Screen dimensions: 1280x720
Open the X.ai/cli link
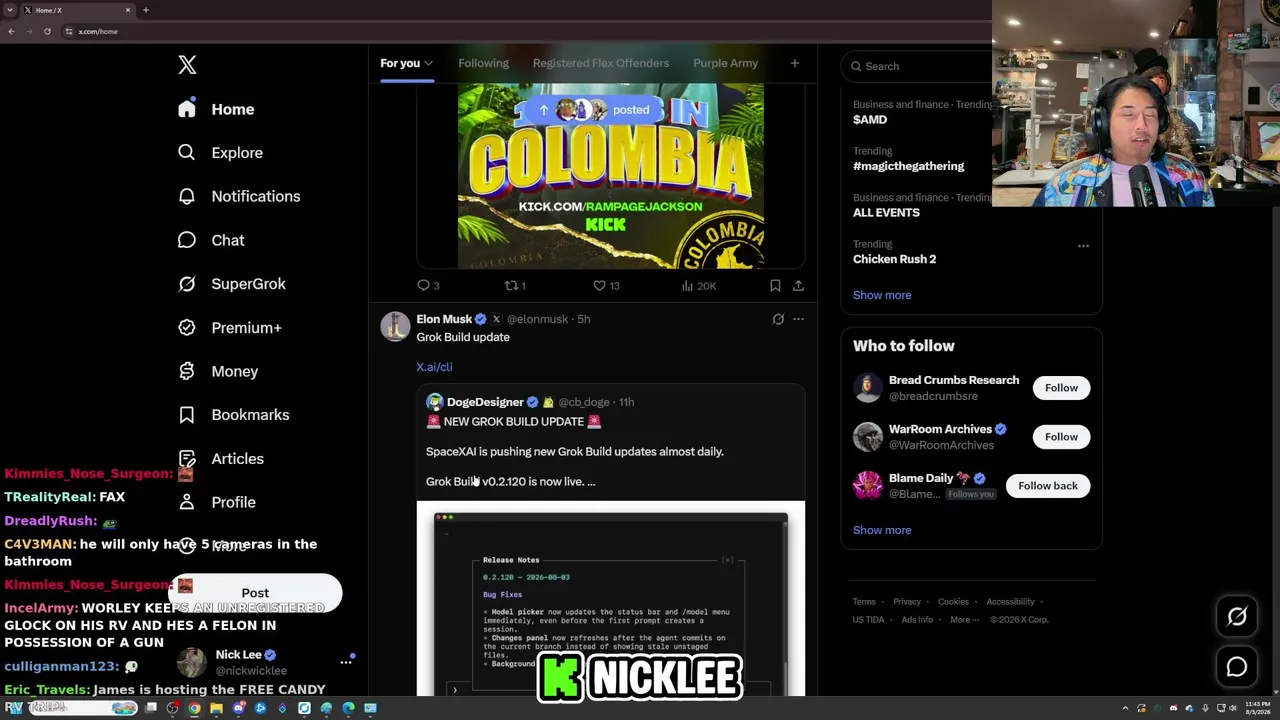tap(434, 367)
